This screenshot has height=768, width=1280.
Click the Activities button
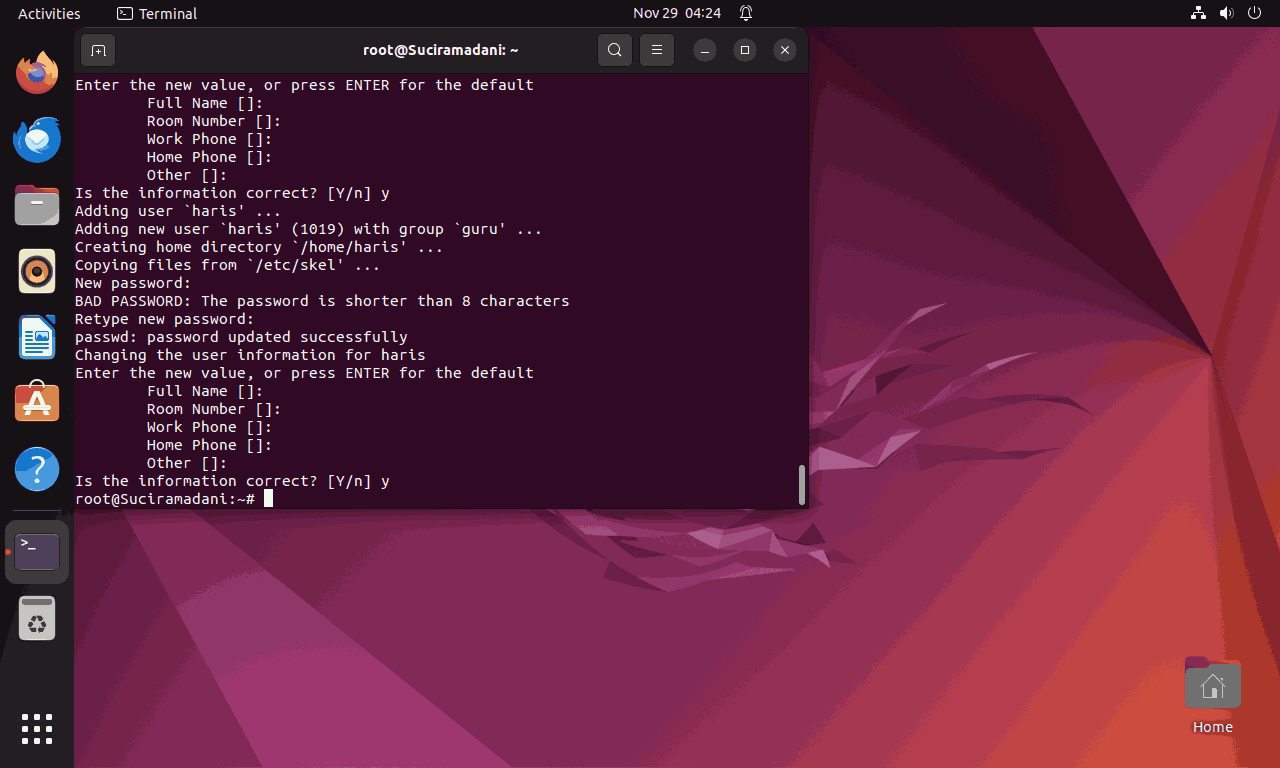(49, 13)
